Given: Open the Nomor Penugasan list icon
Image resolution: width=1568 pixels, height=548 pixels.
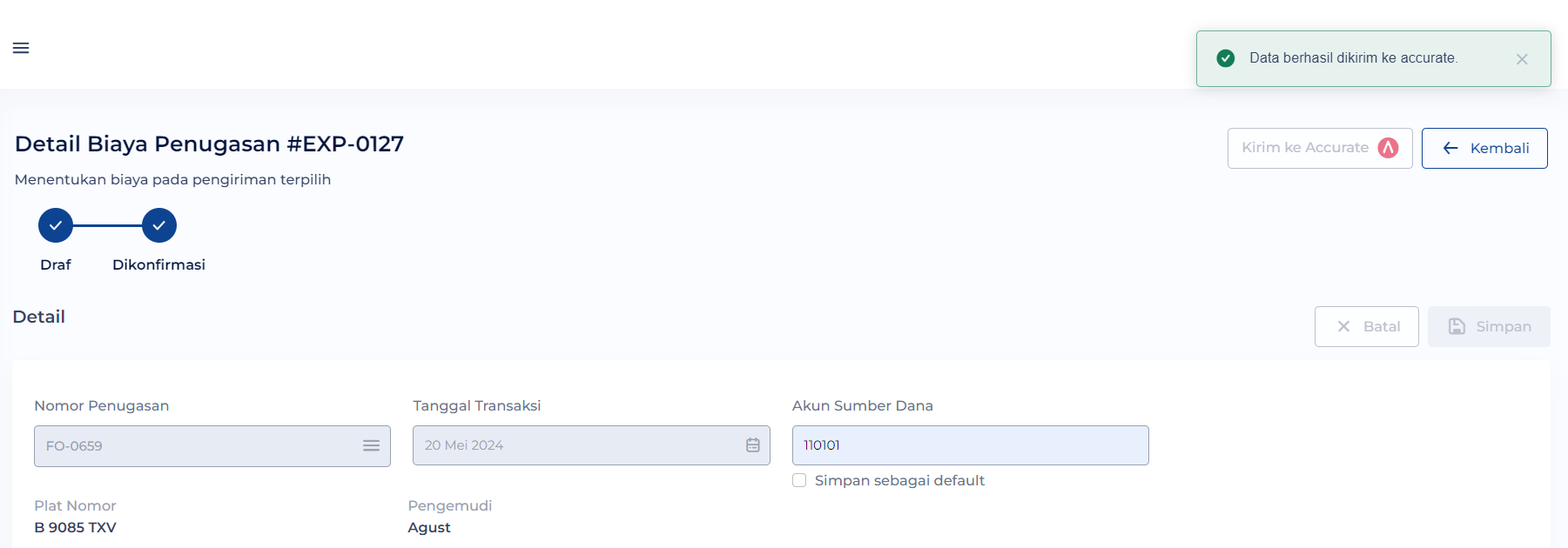Looking at the screenshot, I should [x=371, y=445].
